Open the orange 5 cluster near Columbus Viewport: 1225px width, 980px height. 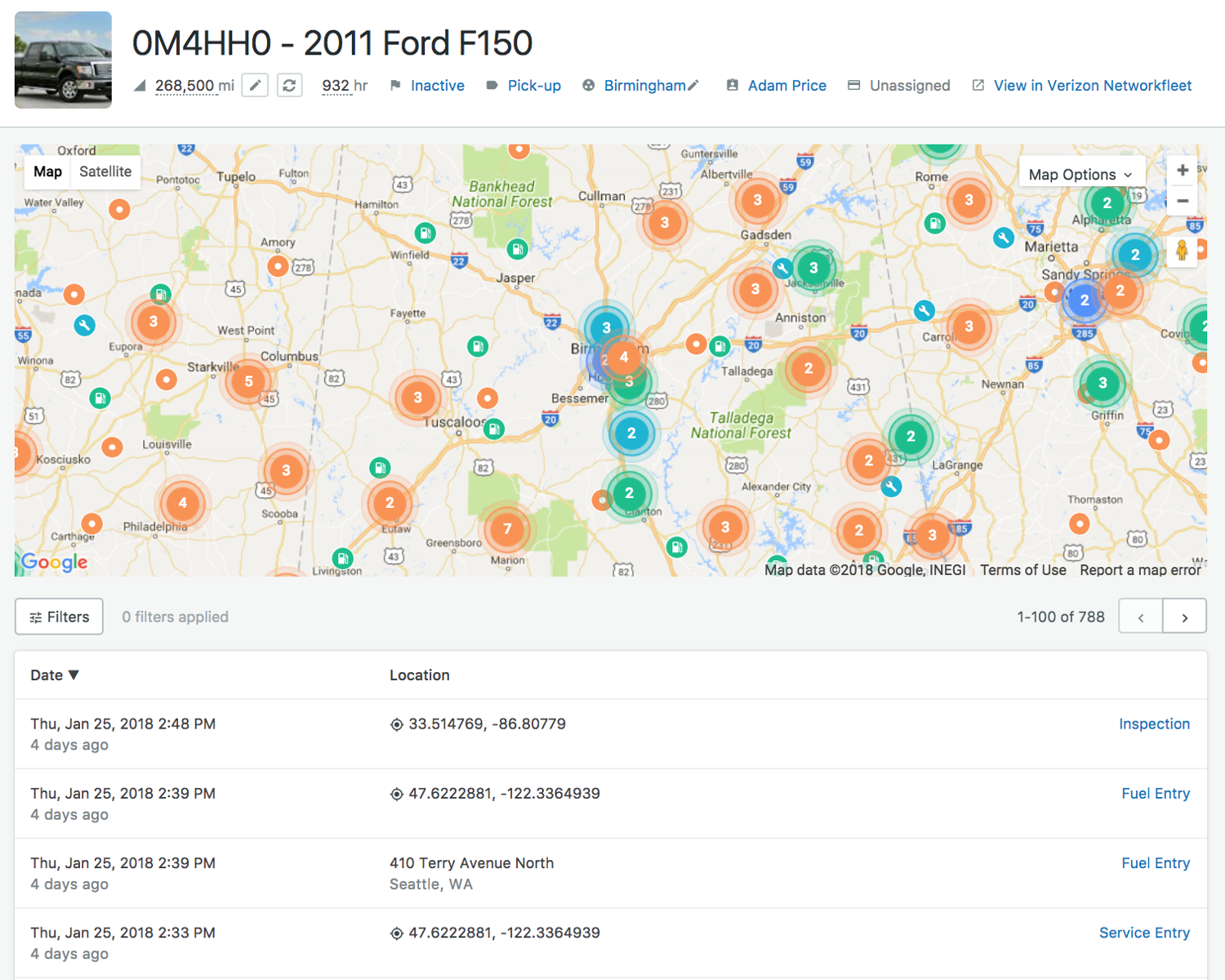[248, 381]
